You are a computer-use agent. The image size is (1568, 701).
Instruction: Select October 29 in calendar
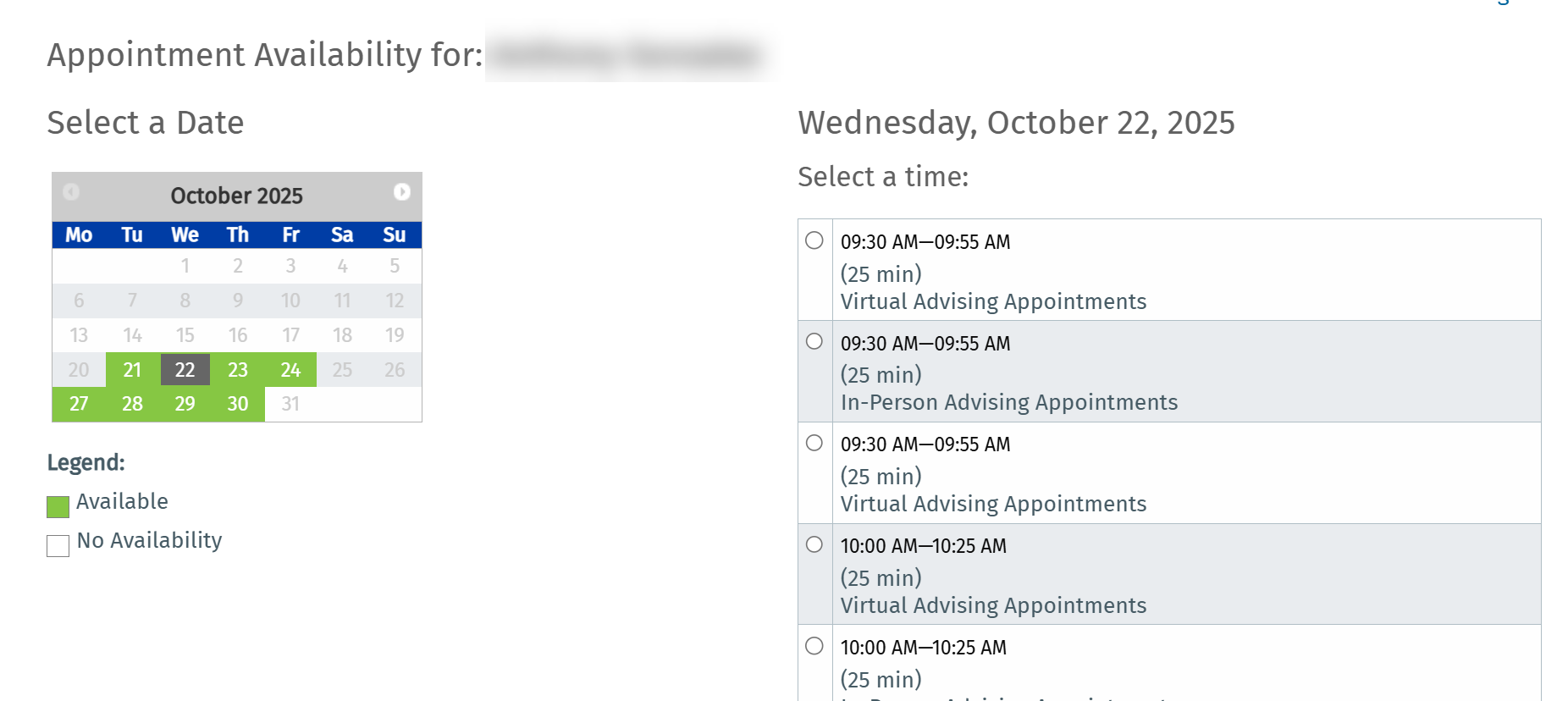point(185,404)
